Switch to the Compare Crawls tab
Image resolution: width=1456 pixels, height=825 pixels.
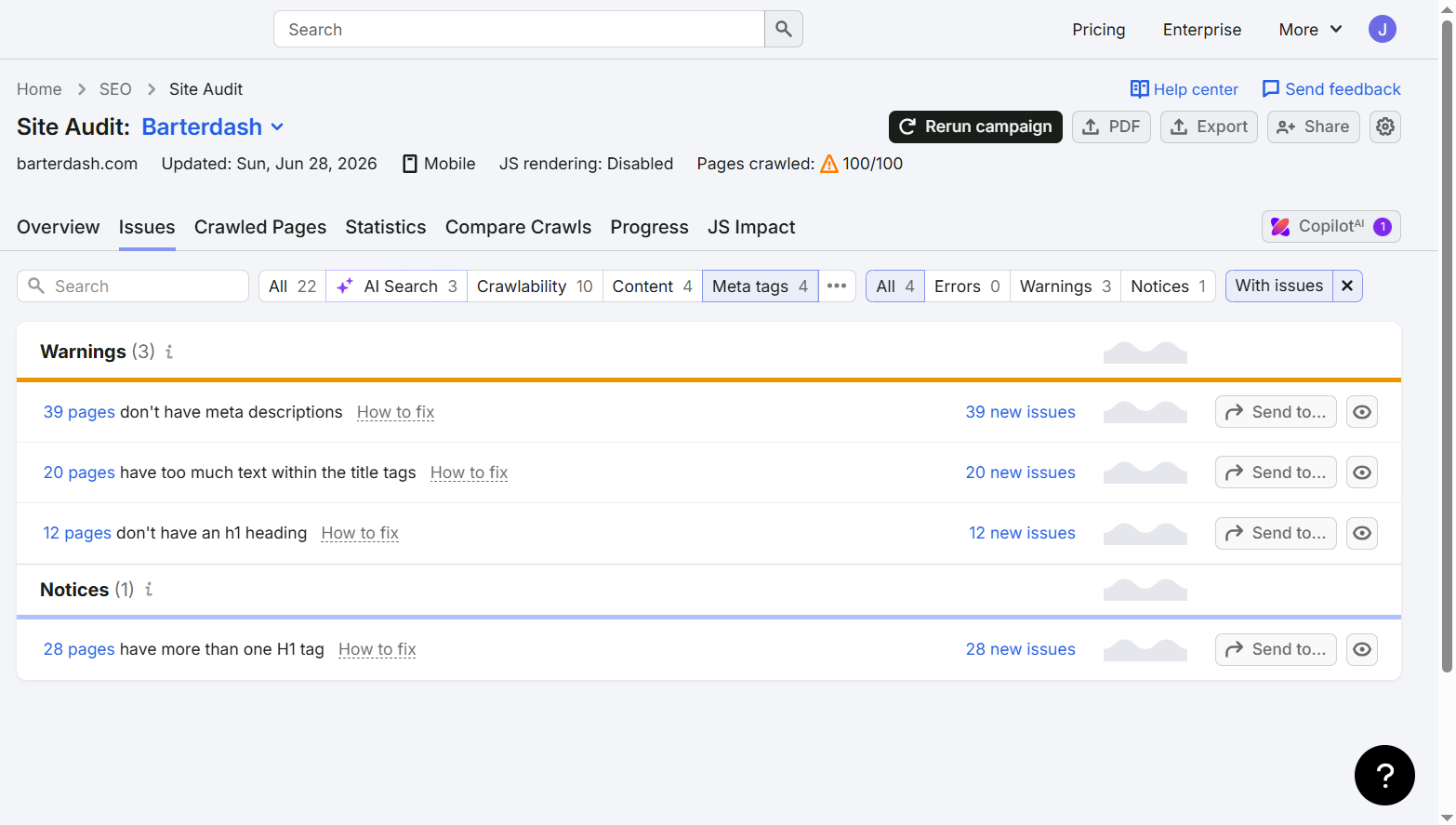tap(518, 227)
